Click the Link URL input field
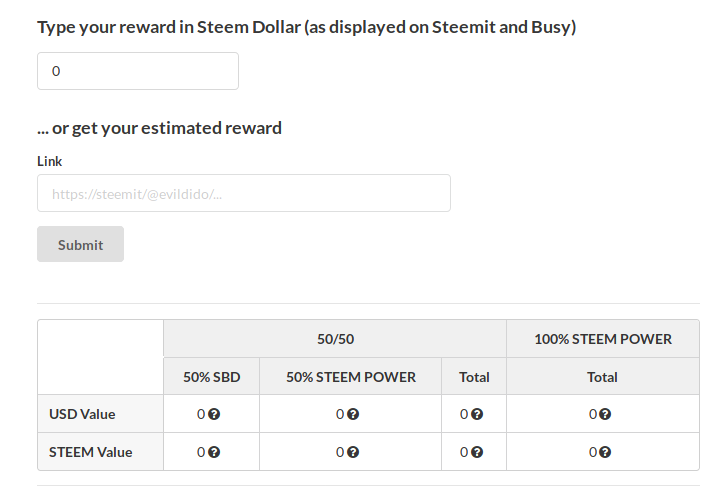This screenshot has width=720, height=495. [x=244, y=193]
